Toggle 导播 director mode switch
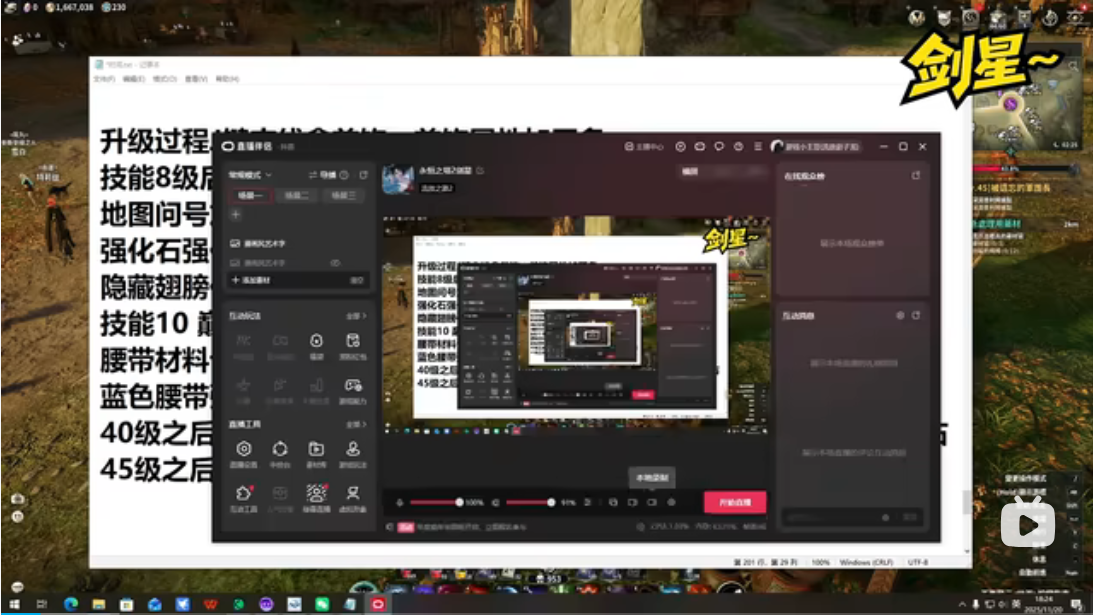 (327, 174)
